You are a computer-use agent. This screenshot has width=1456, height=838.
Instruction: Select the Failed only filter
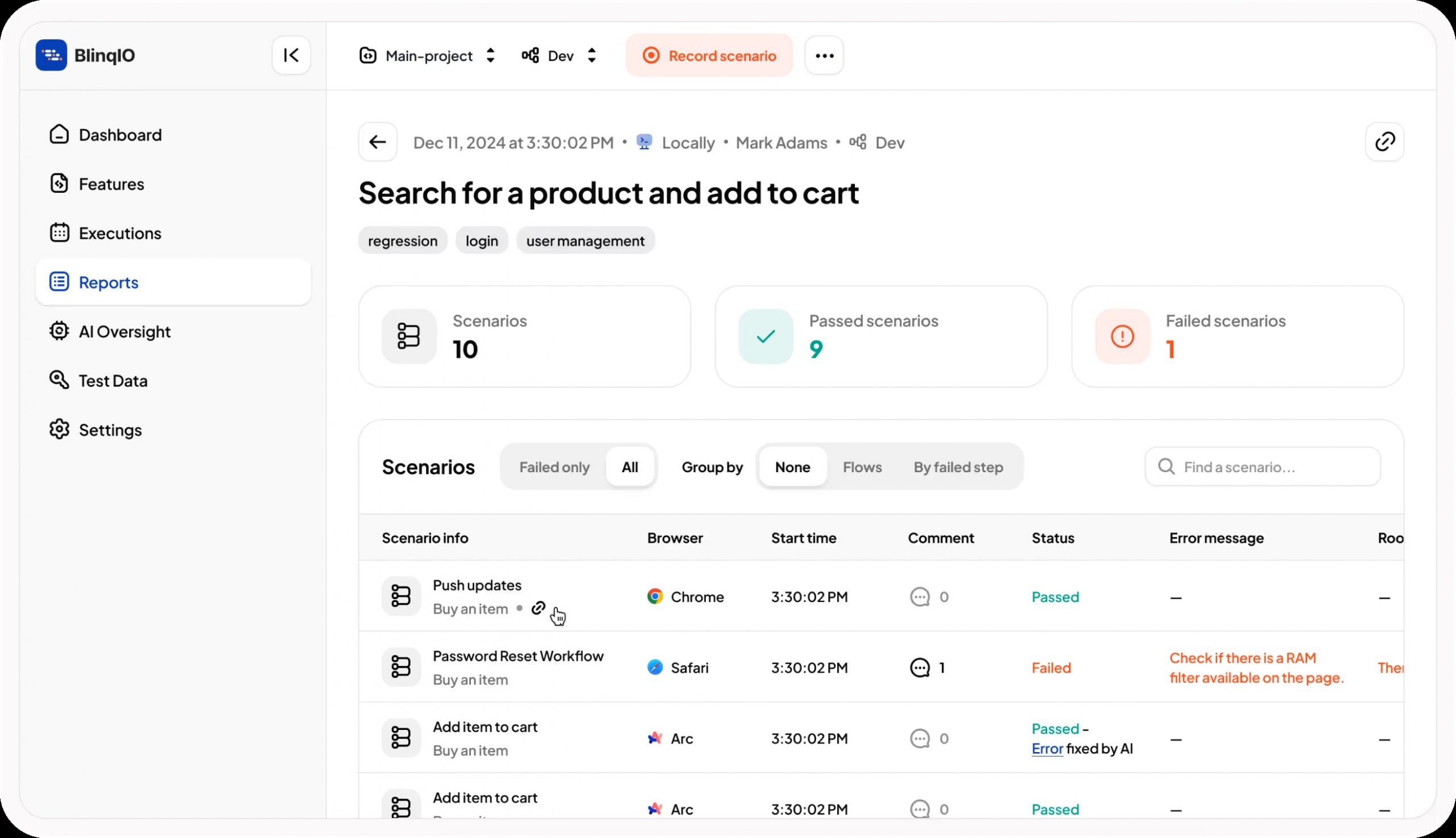[x=554, y=467]
